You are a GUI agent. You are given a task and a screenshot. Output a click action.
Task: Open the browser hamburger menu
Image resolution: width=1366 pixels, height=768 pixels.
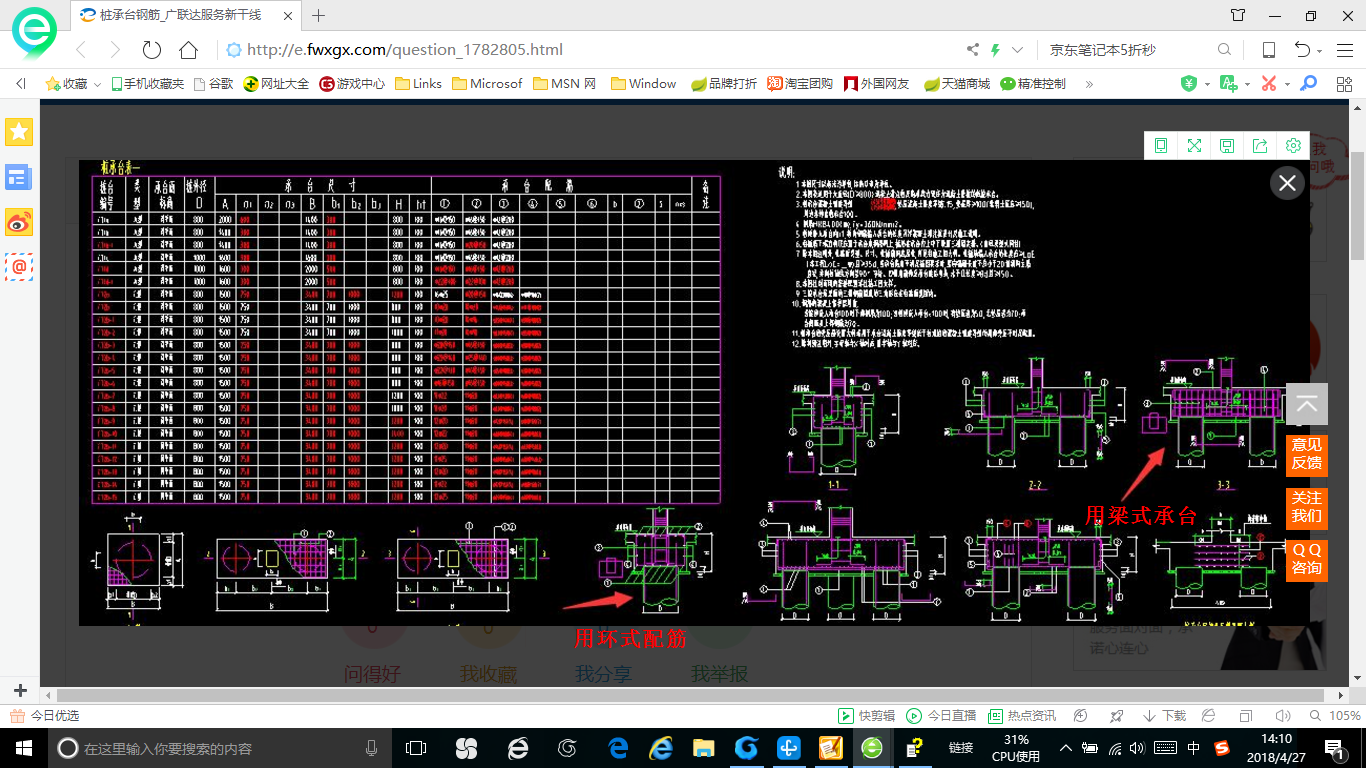pos(1344,50)
